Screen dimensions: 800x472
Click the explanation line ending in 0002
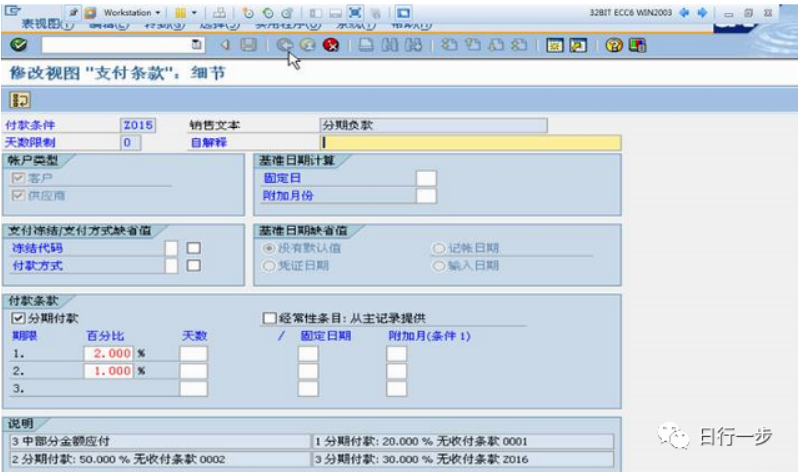[x=160, y=459]
